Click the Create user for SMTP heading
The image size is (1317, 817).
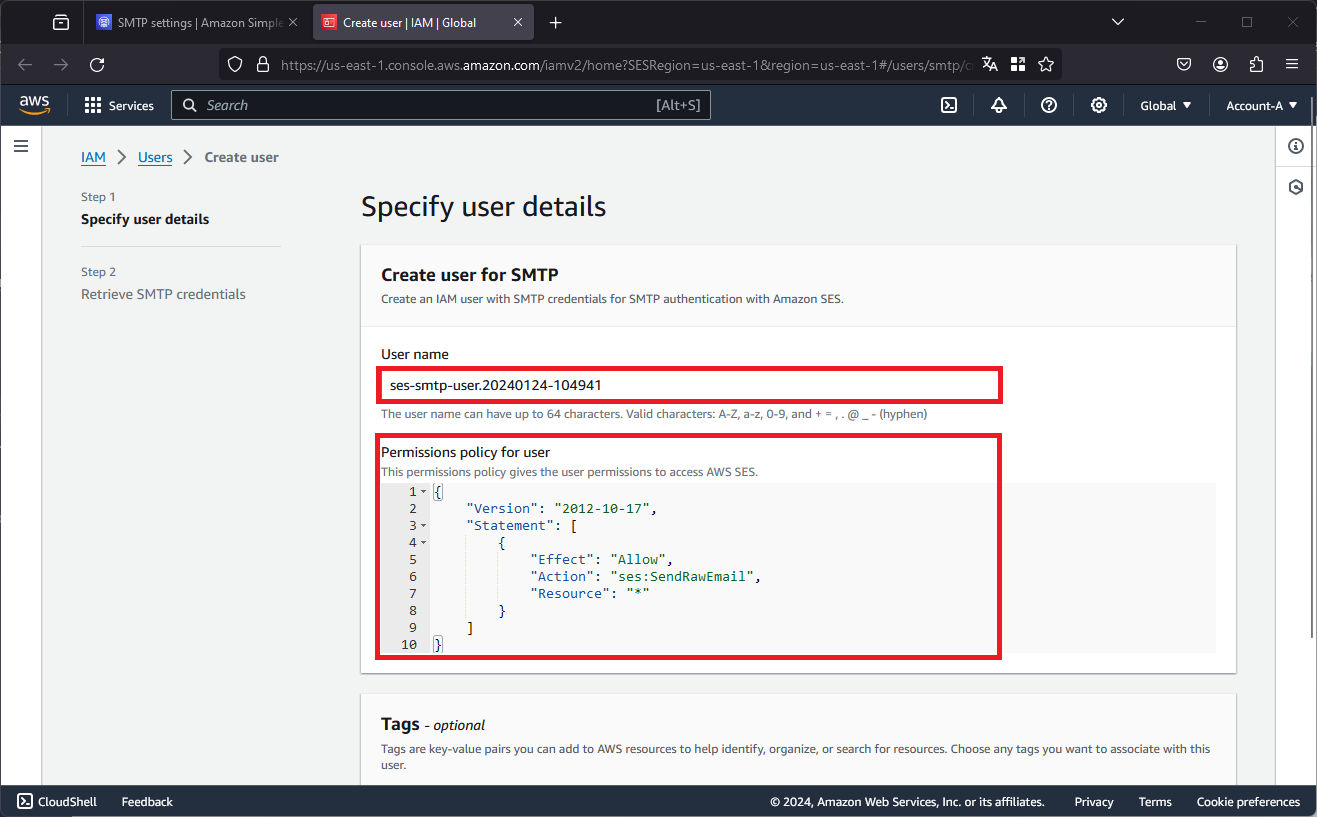click(x=469, y=274)
